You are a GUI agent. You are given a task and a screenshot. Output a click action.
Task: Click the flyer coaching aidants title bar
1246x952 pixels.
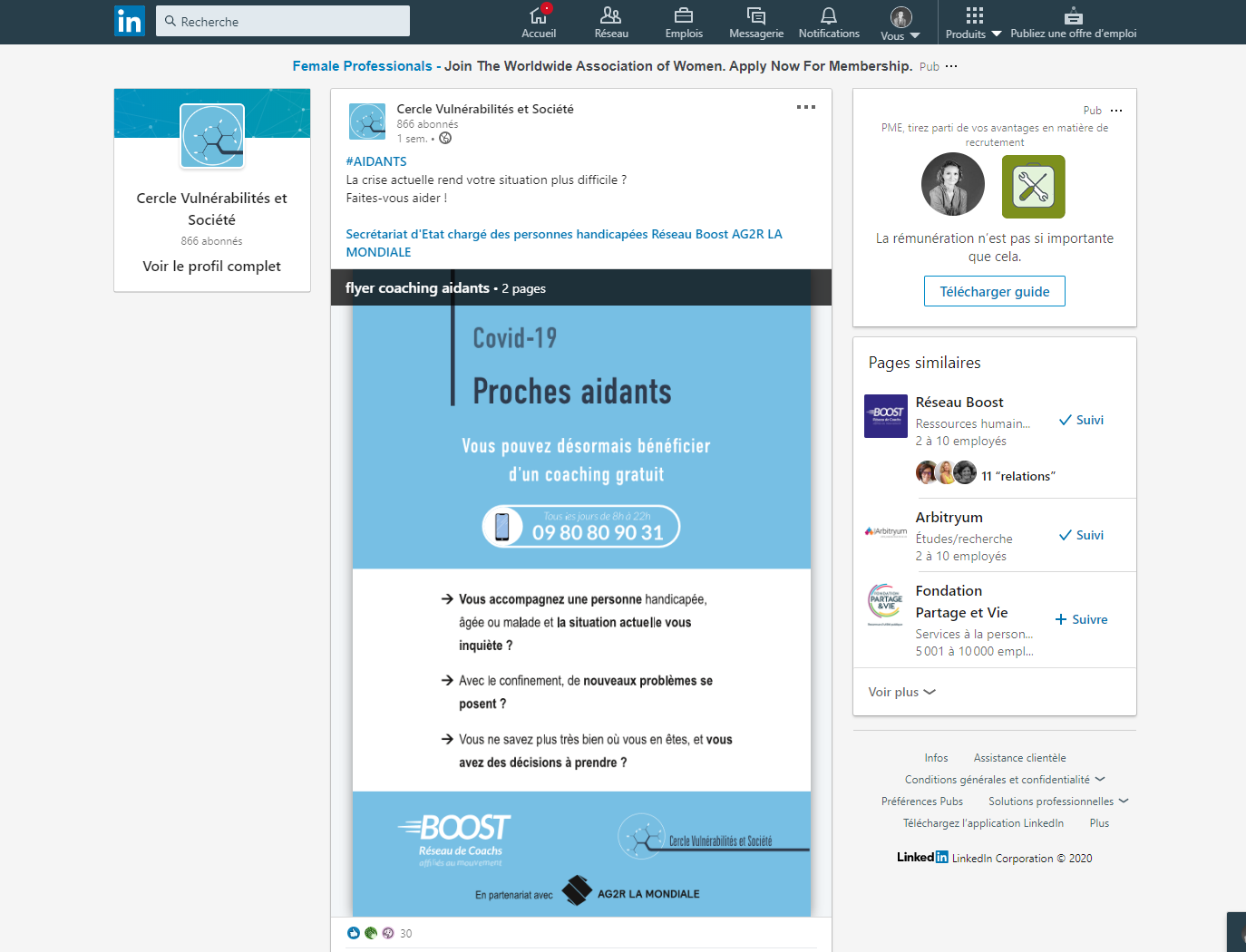tap(581, 287)
